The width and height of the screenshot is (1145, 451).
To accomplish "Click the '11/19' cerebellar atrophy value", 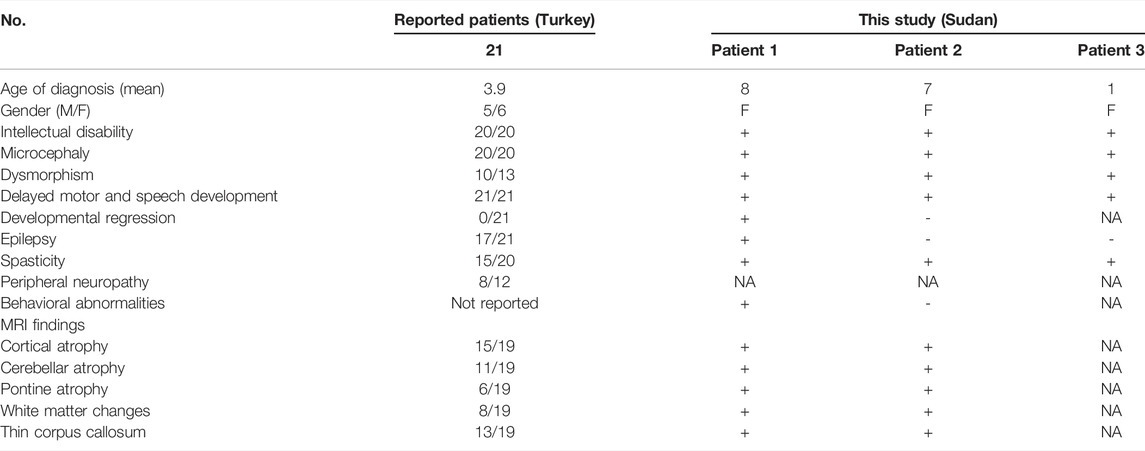I will 494,368.
